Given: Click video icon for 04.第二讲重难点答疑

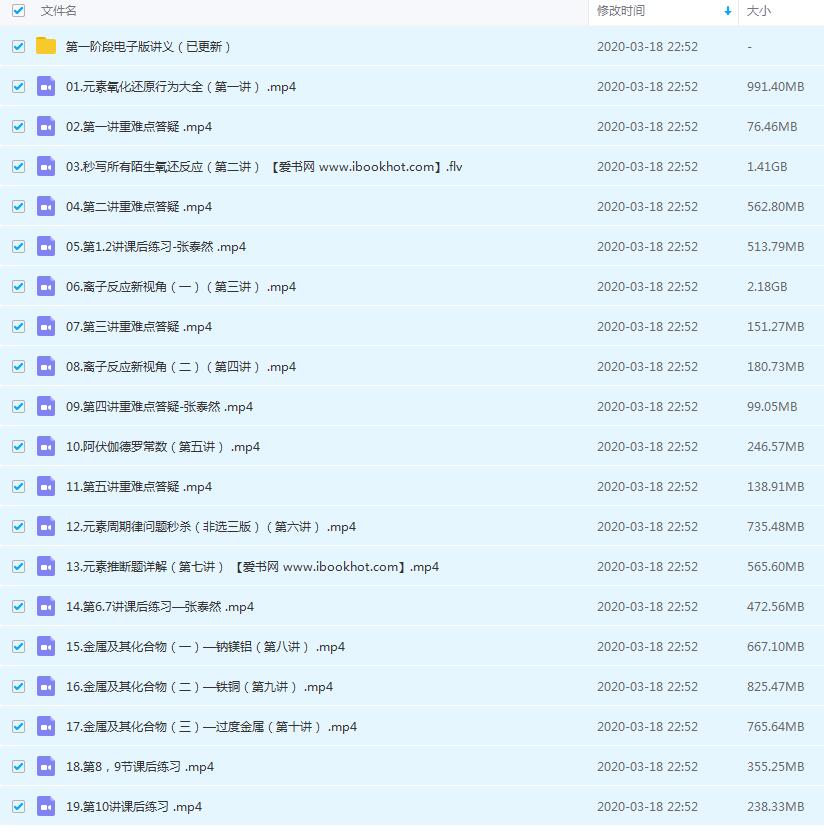Looking at the screenshot, I should coord(46,206).
